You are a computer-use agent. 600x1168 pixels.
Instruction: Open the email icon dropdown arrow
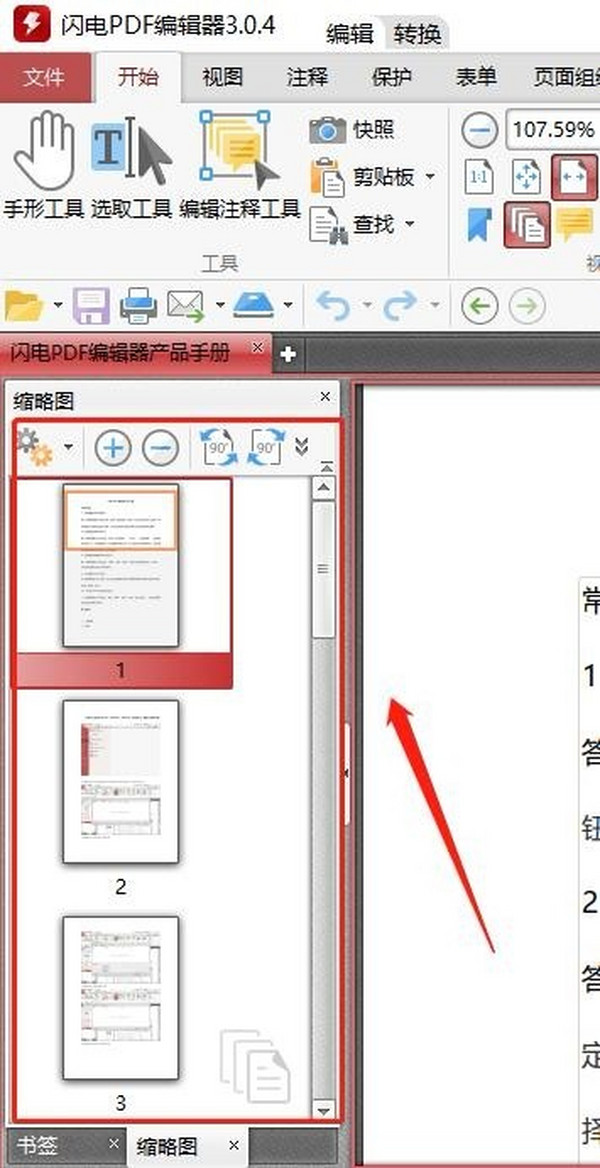click(220, 305)
